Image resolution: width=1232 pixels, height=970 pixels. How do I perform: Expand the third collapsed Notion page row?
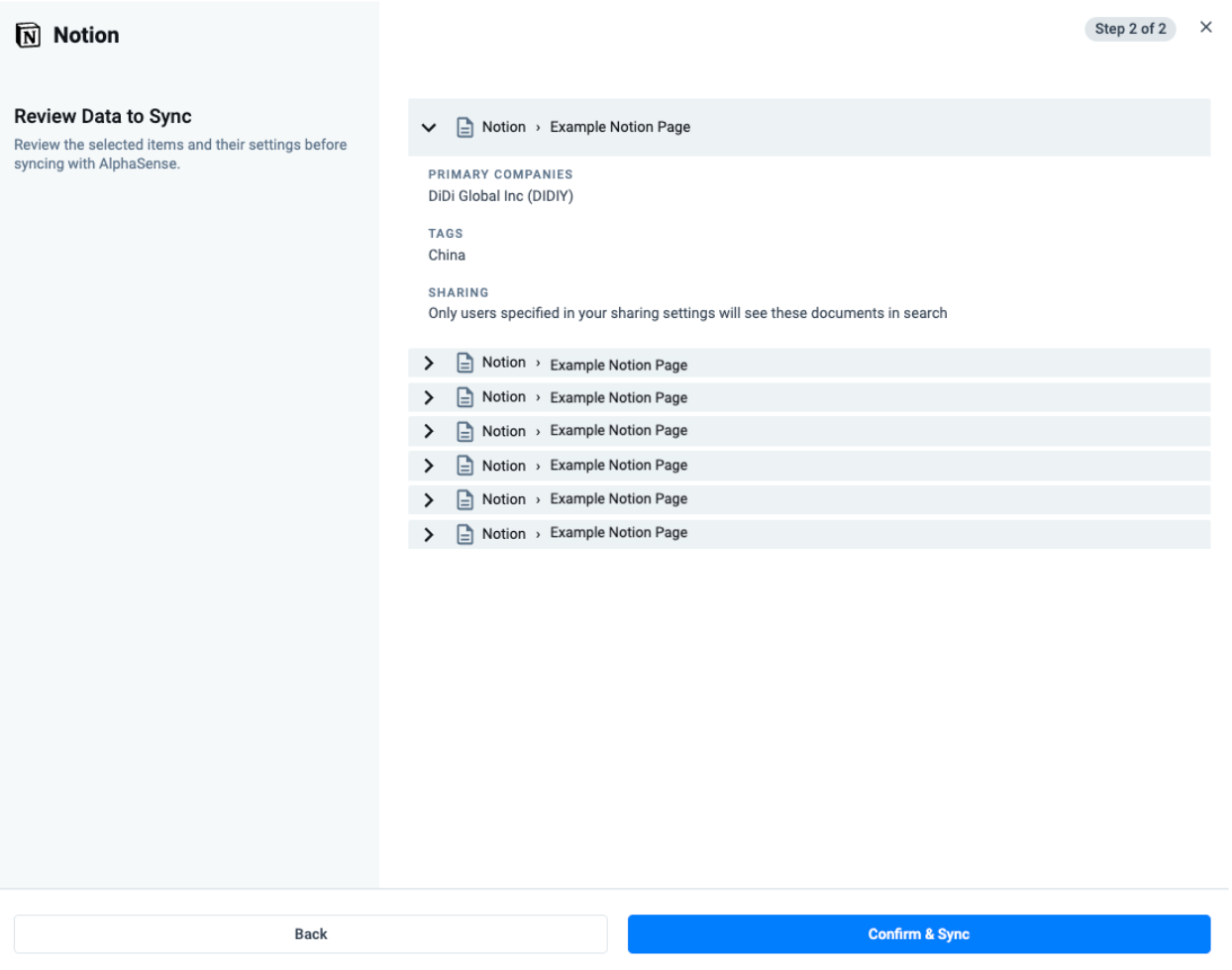tap(429, 432)
